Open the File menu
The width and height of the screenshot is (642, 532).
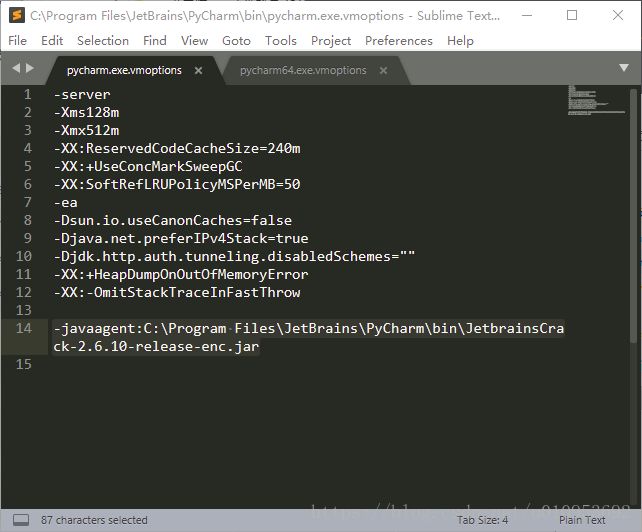point(17,41)
